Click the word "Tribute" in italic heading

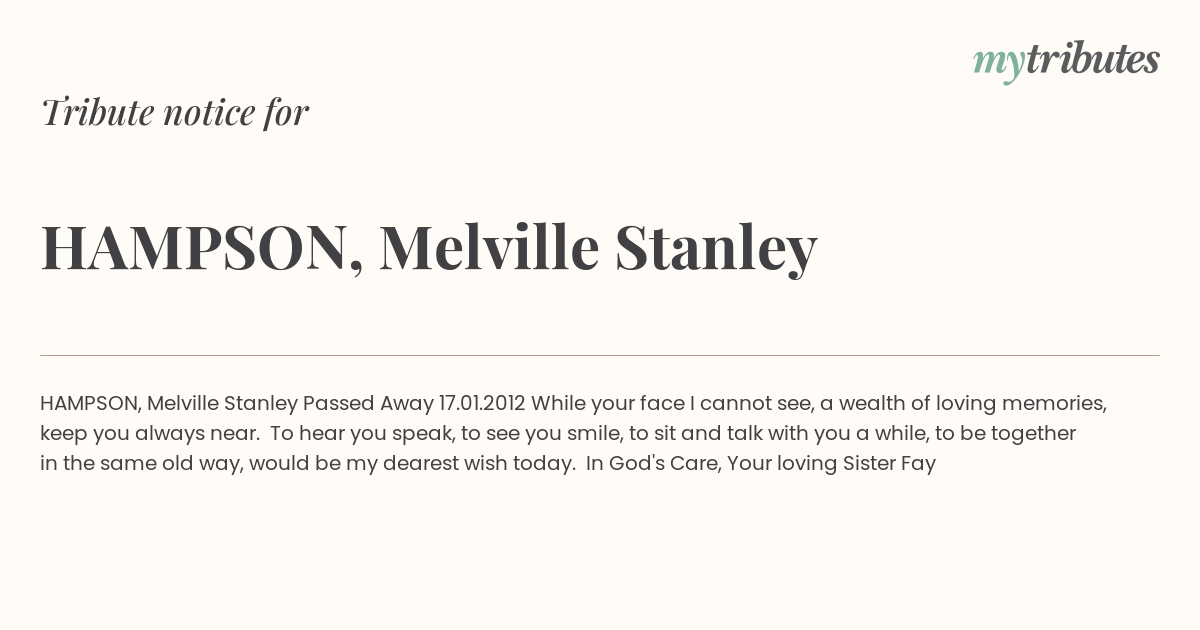96,113
